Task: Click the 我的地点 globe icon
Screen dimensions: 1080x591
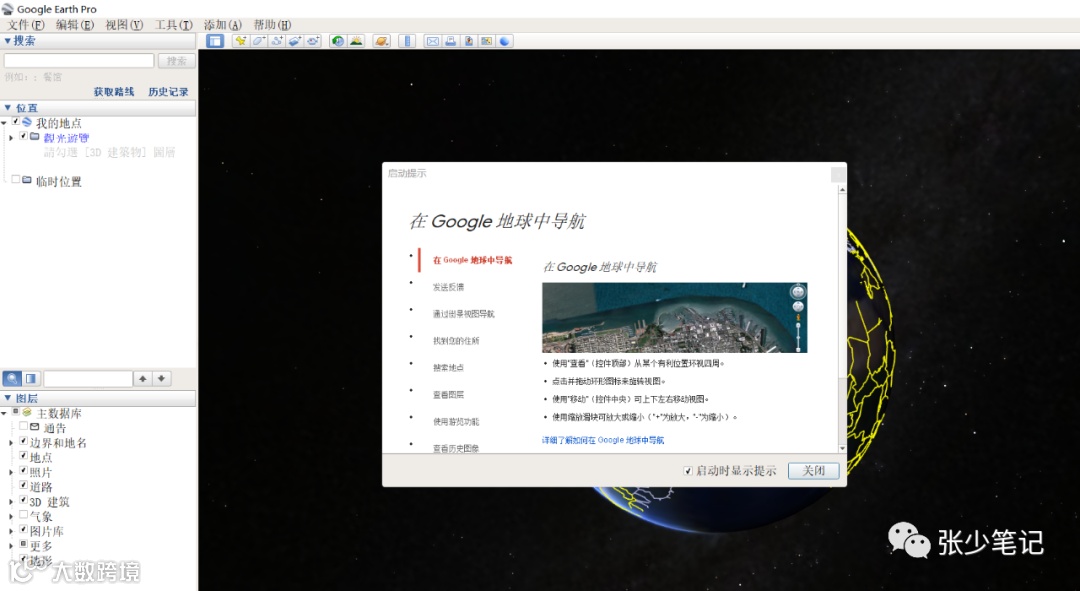Action: [x=27, y=122]
